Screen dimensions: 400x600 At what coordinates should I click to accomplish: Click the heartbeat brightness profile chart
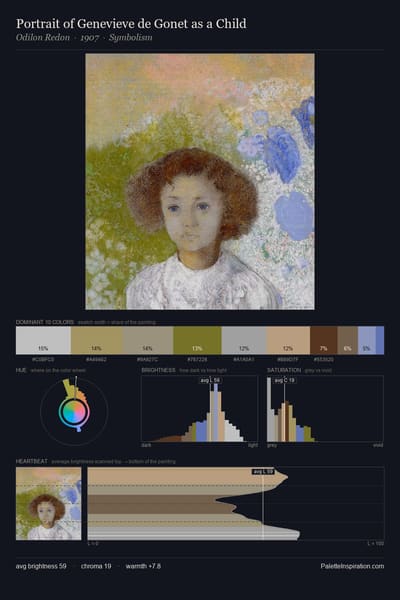(236, 504)
